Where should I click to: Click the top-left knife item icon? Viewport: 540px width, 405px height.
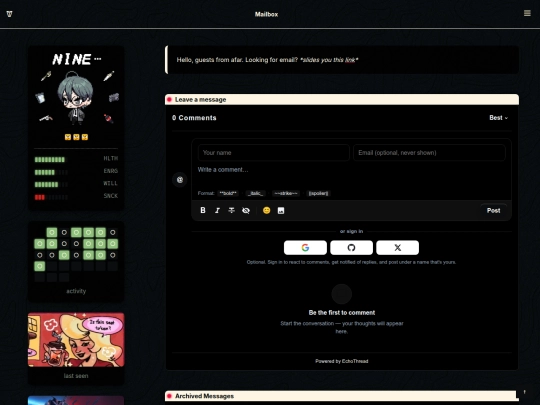46,76
